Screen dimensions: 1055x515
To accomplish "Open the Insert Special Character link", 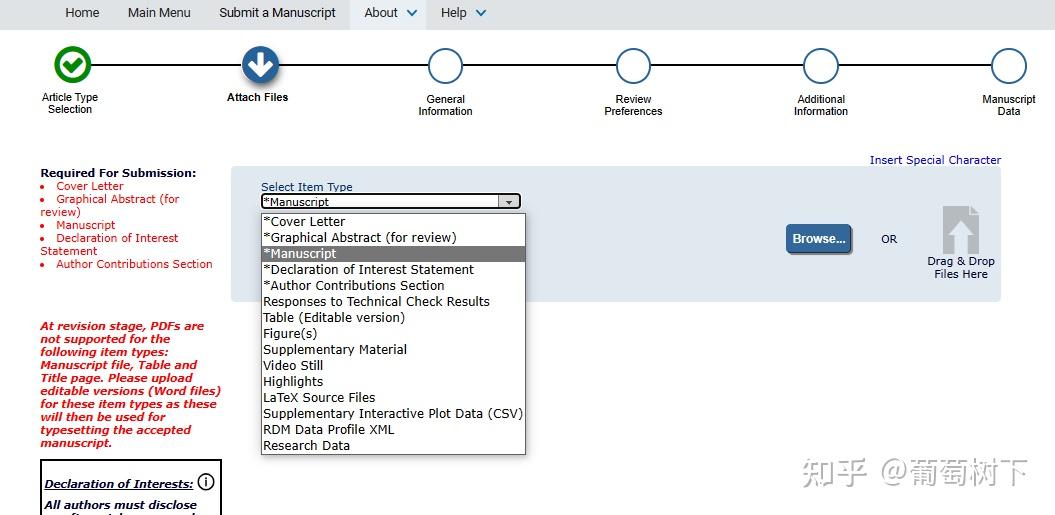I will pyautogui.click(x=934, y=160).
